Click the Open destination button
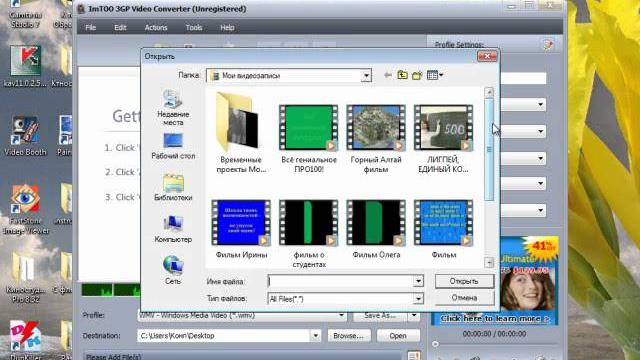Viewport: 640px width, 360px height. [x=398, y=336]
